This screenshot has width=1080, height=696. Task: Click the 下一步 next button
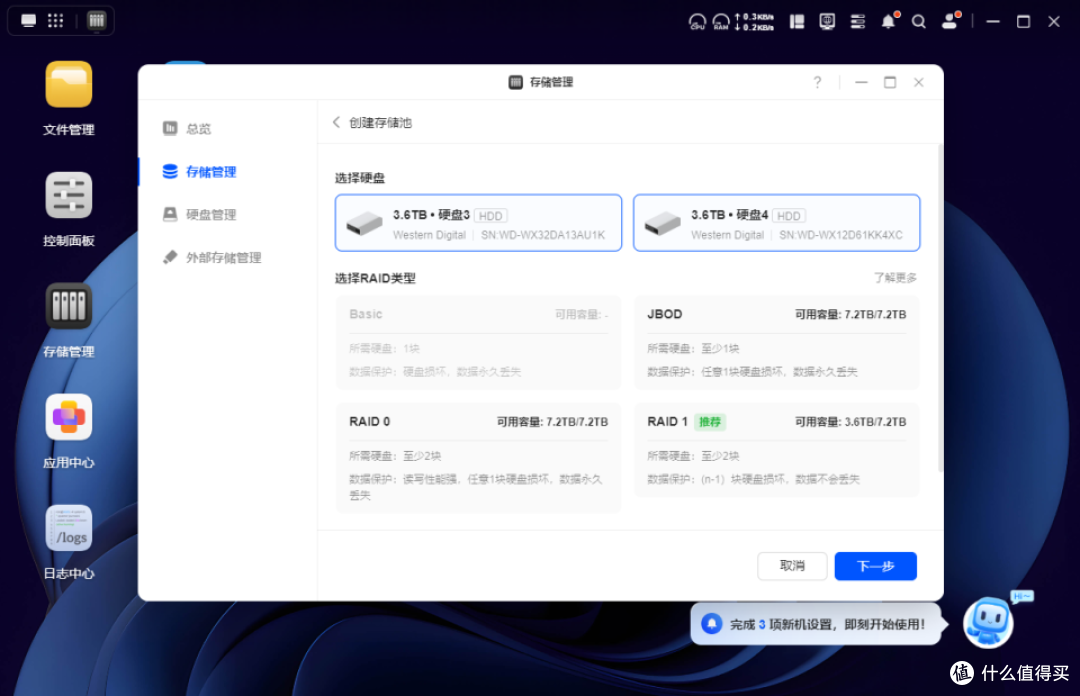(x=875, y=566)
